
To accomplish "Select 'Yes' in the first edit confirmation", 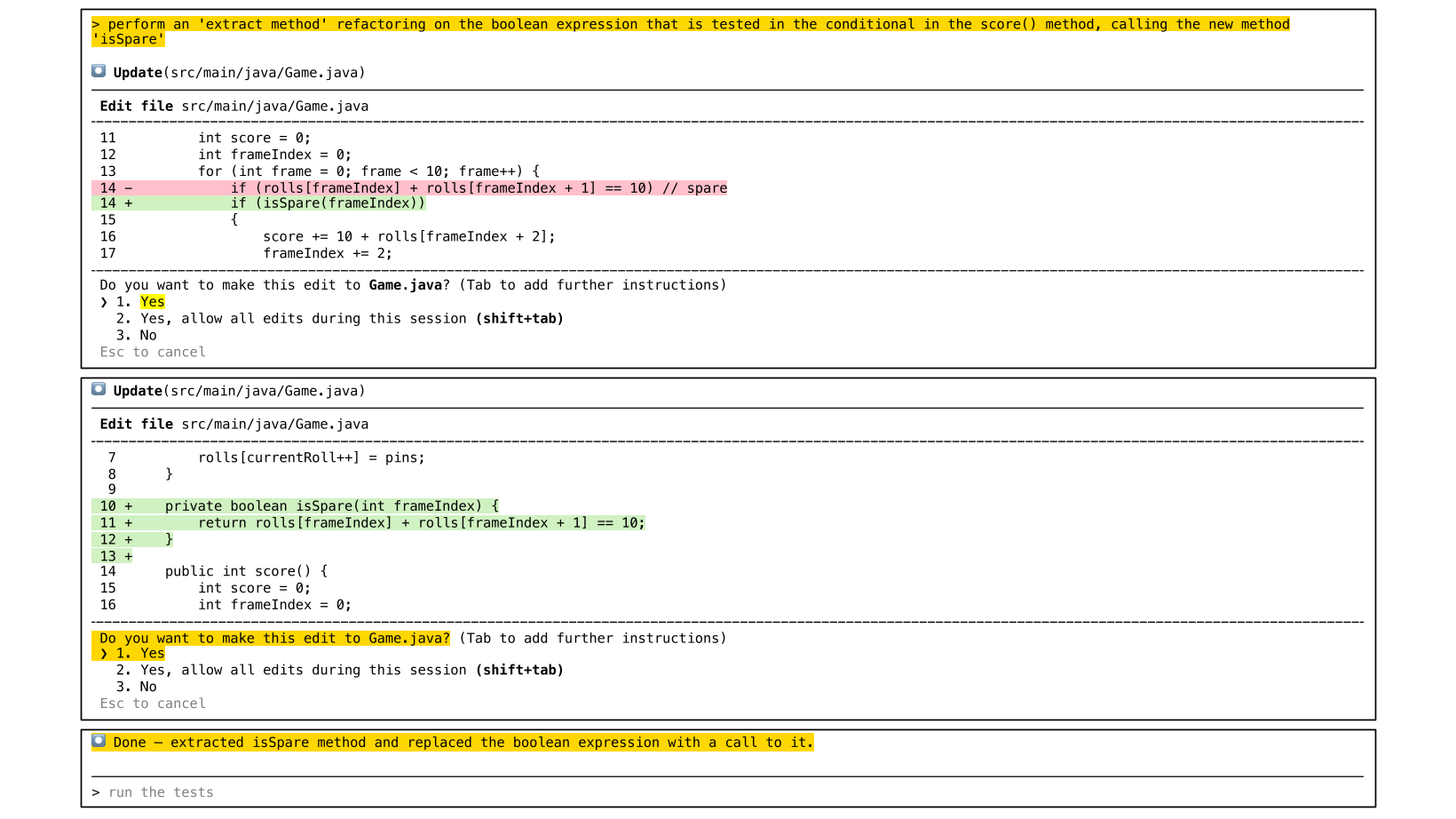I will coord(152,302).
